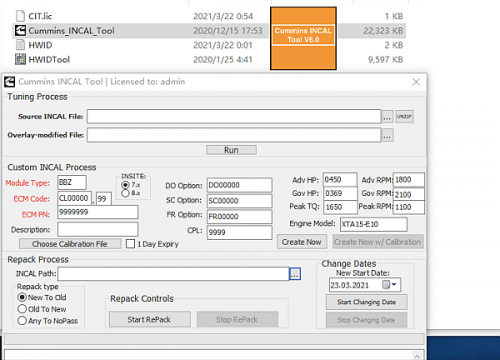Click the progress bar at dialog bottom
This screenshot has height=360, width=500.
pos(214,339)
